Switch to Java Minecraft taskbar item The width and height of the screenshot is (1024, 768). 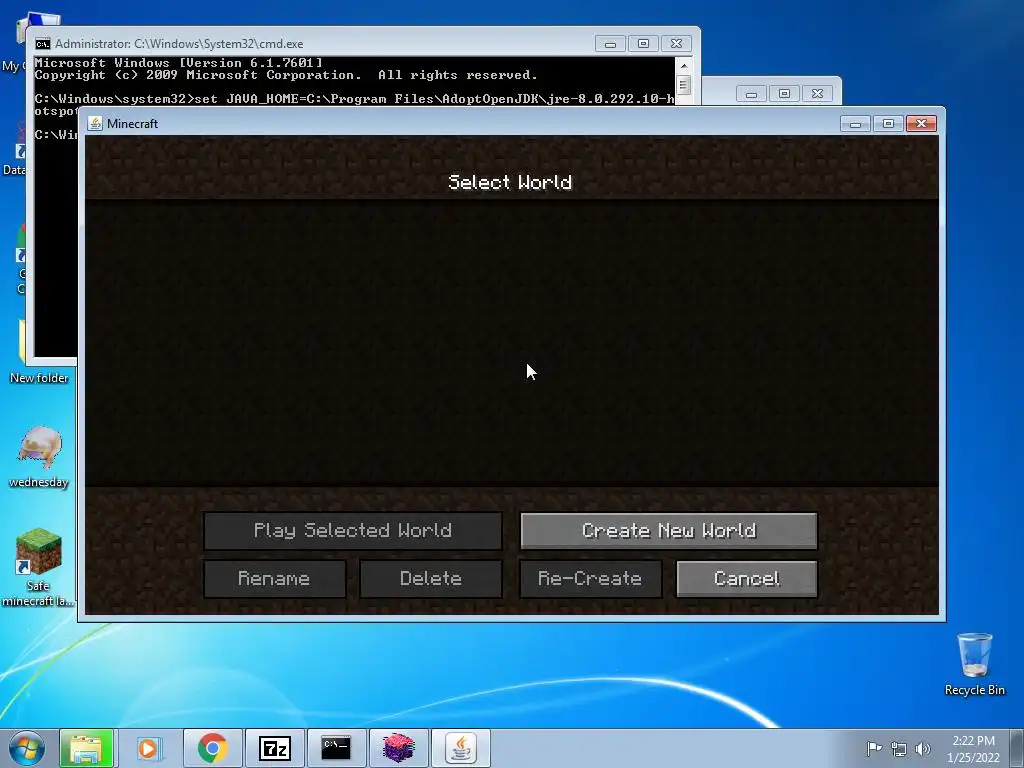click(460, 748)
